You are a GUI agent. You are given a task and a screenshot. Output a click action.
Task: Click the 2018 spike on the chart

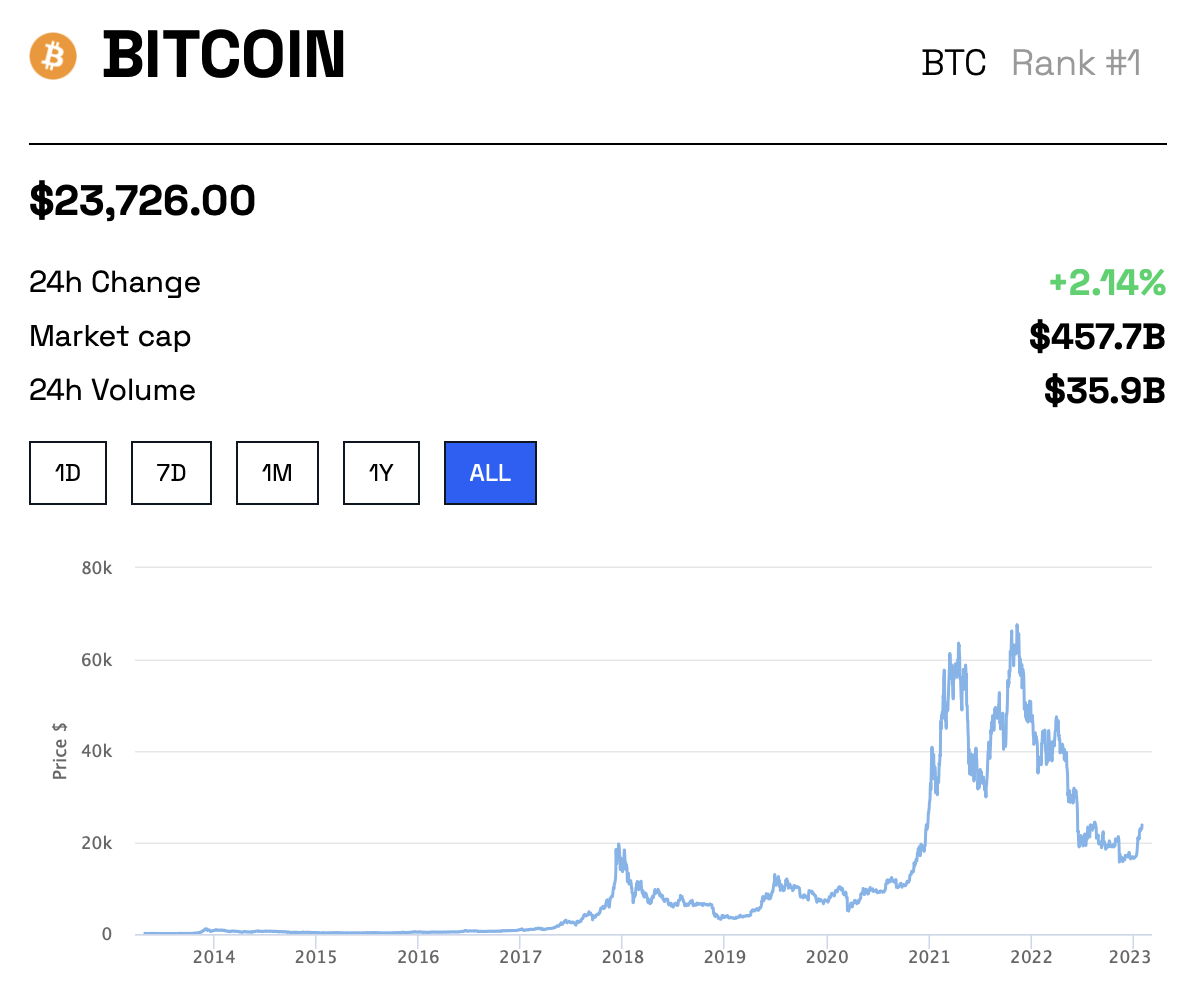(619, 845)
